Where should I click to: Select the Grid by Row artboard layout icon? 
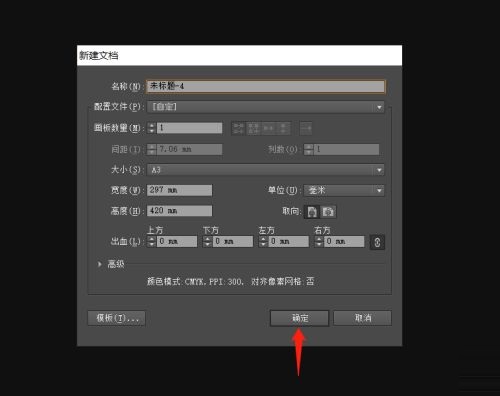coord(238,128)
